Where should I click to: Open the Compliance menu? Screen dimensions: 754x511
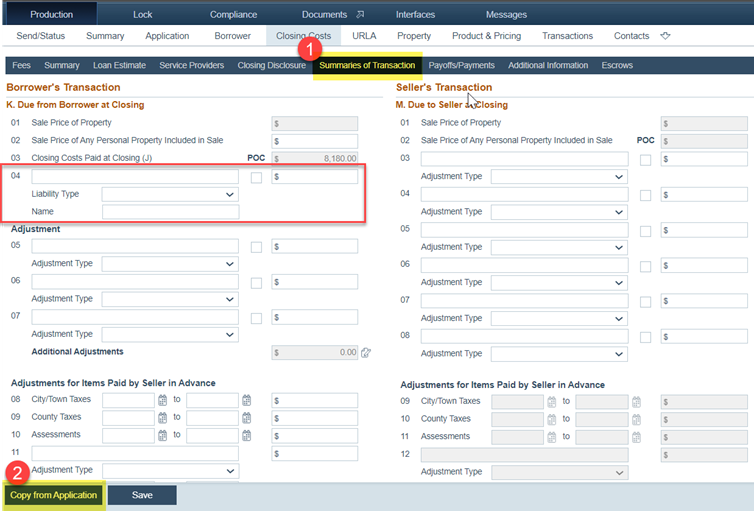click(x=233, y=14)
